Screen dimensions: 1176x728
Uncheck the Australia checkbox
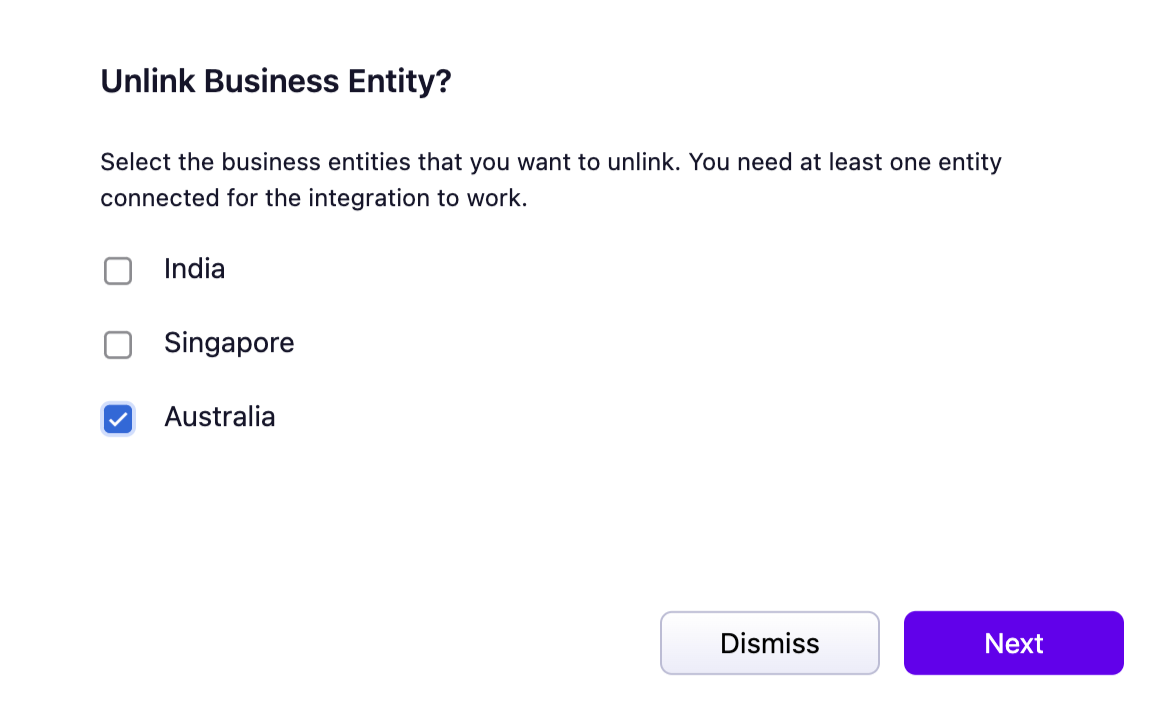click(118, 419)
